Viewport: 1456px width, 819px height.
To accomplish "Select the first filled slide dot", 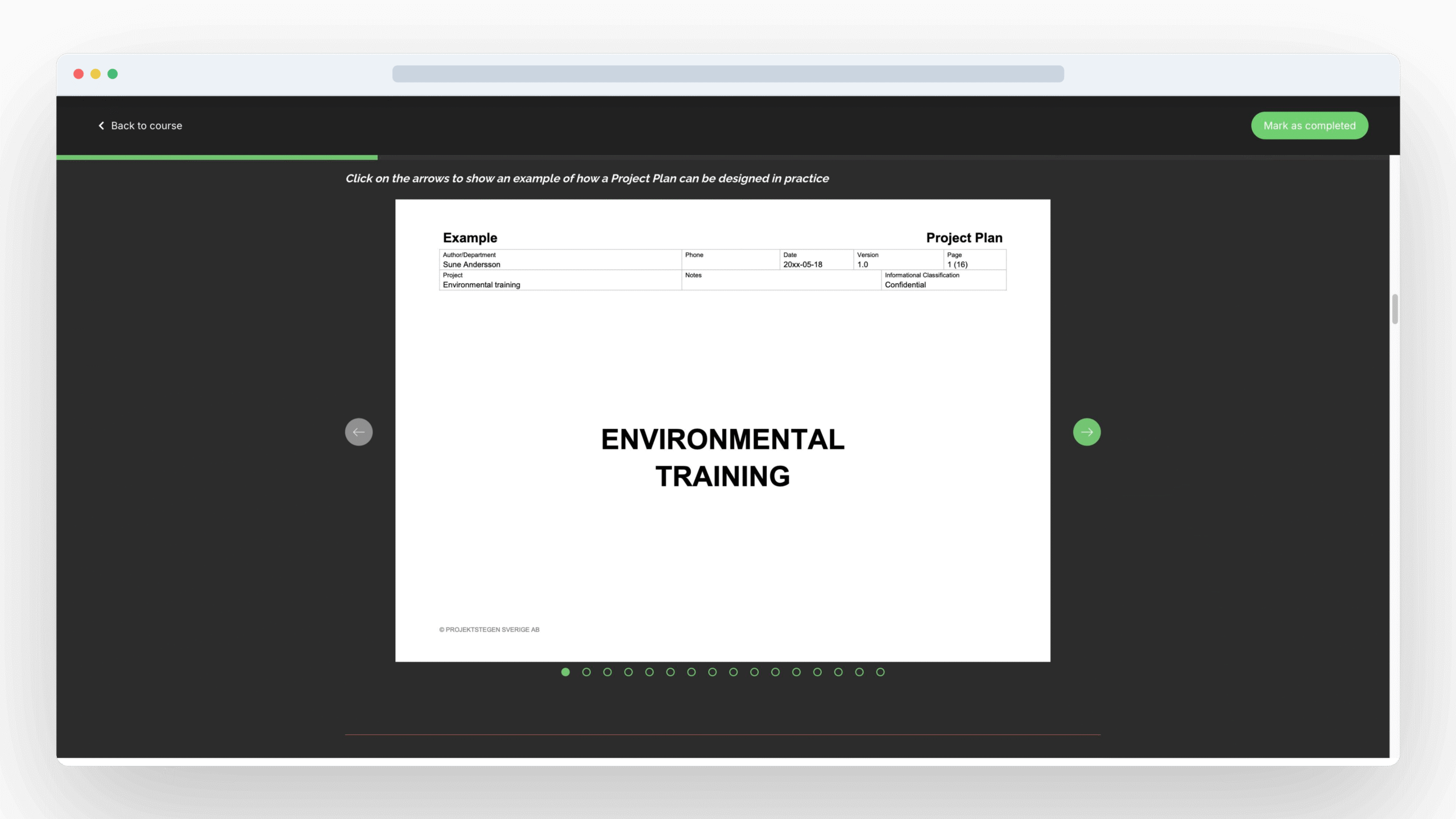I will (565, 672).
